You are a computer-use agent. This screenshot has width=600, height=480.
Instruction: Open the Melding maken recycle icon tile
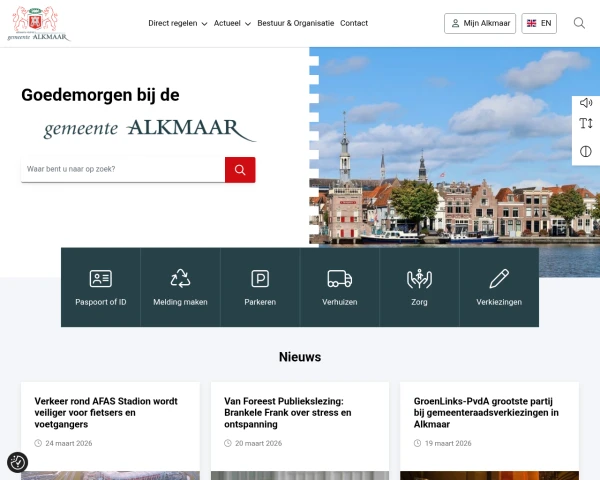tap(180, 287)
